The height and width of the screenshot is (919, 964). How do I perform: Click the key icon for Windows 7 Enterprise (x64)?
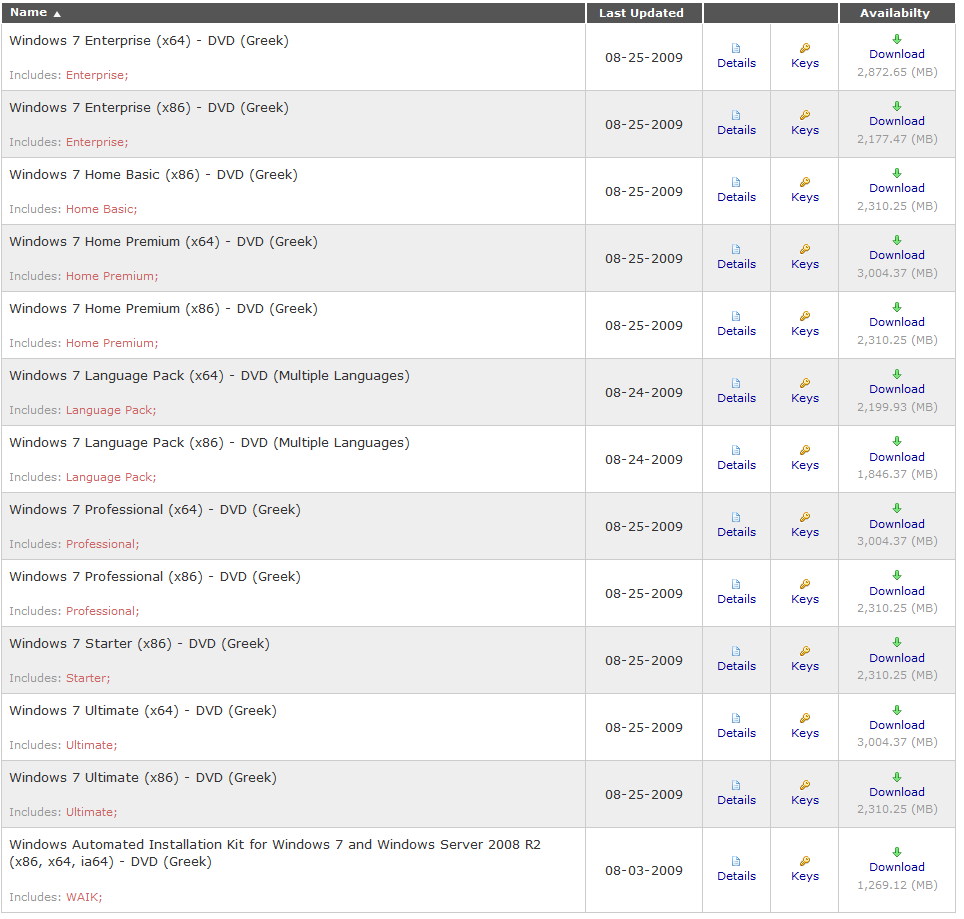tap(804, 48)
